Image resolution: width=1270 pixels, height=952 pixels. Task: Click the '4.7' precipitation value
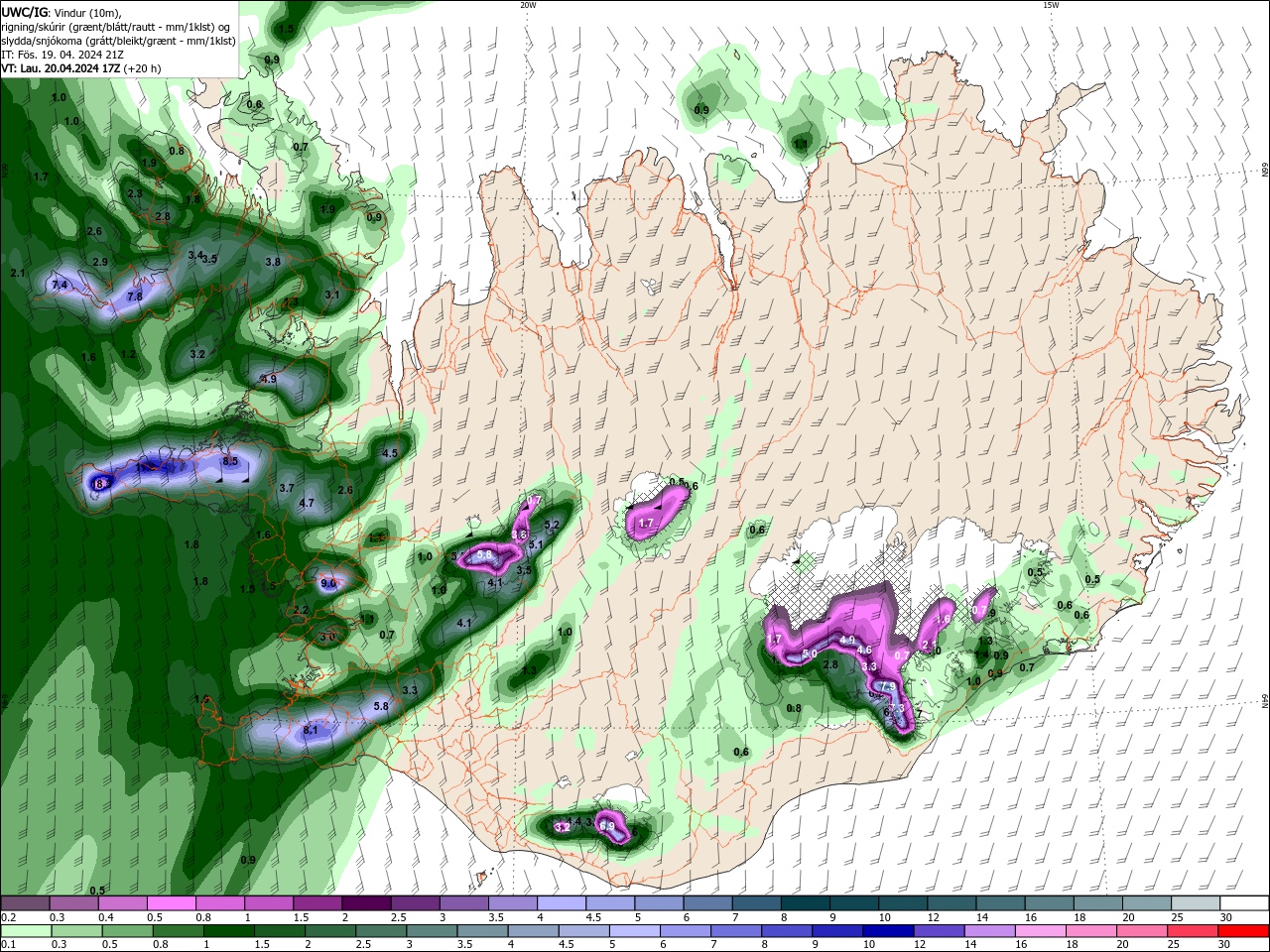click(307, 503)
